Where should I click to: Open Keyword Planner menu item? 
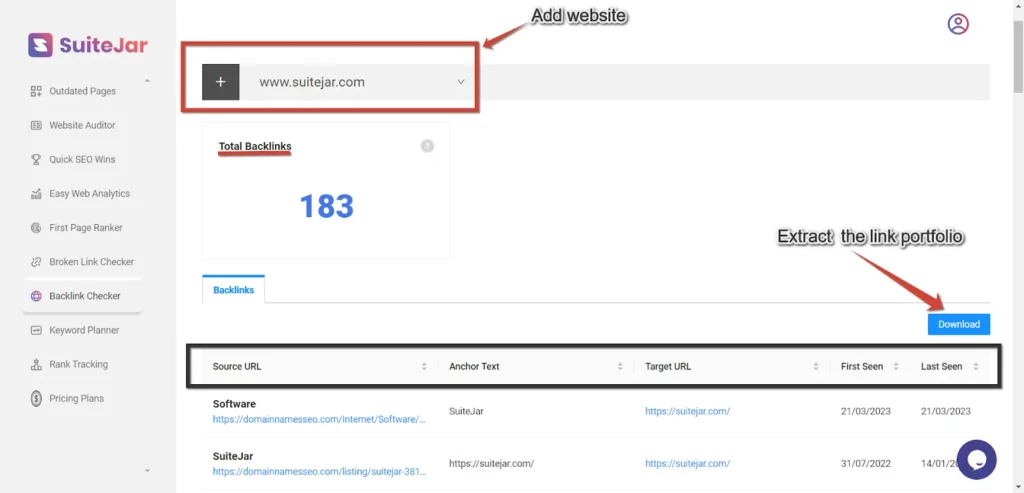click(82, 330)
